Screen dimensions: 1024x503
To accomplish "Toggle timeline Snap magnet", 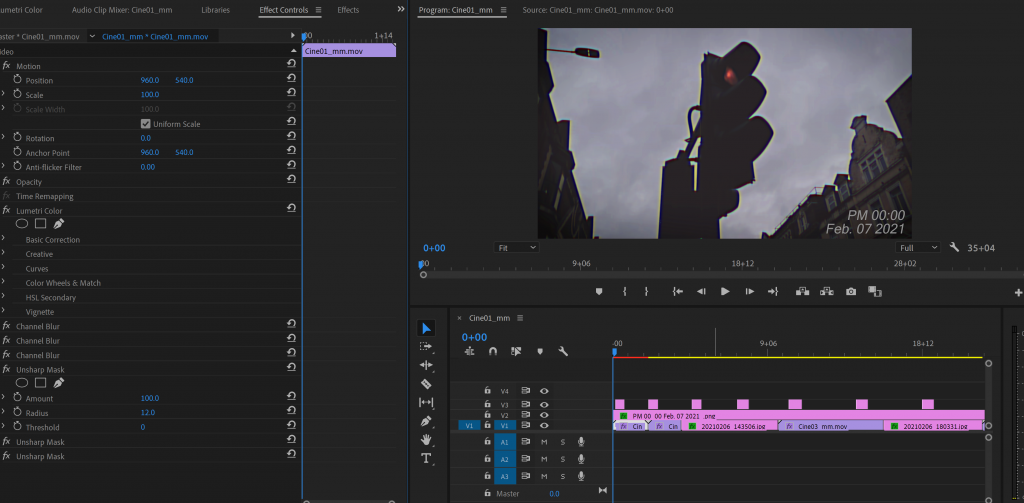I will pos(493,351).
